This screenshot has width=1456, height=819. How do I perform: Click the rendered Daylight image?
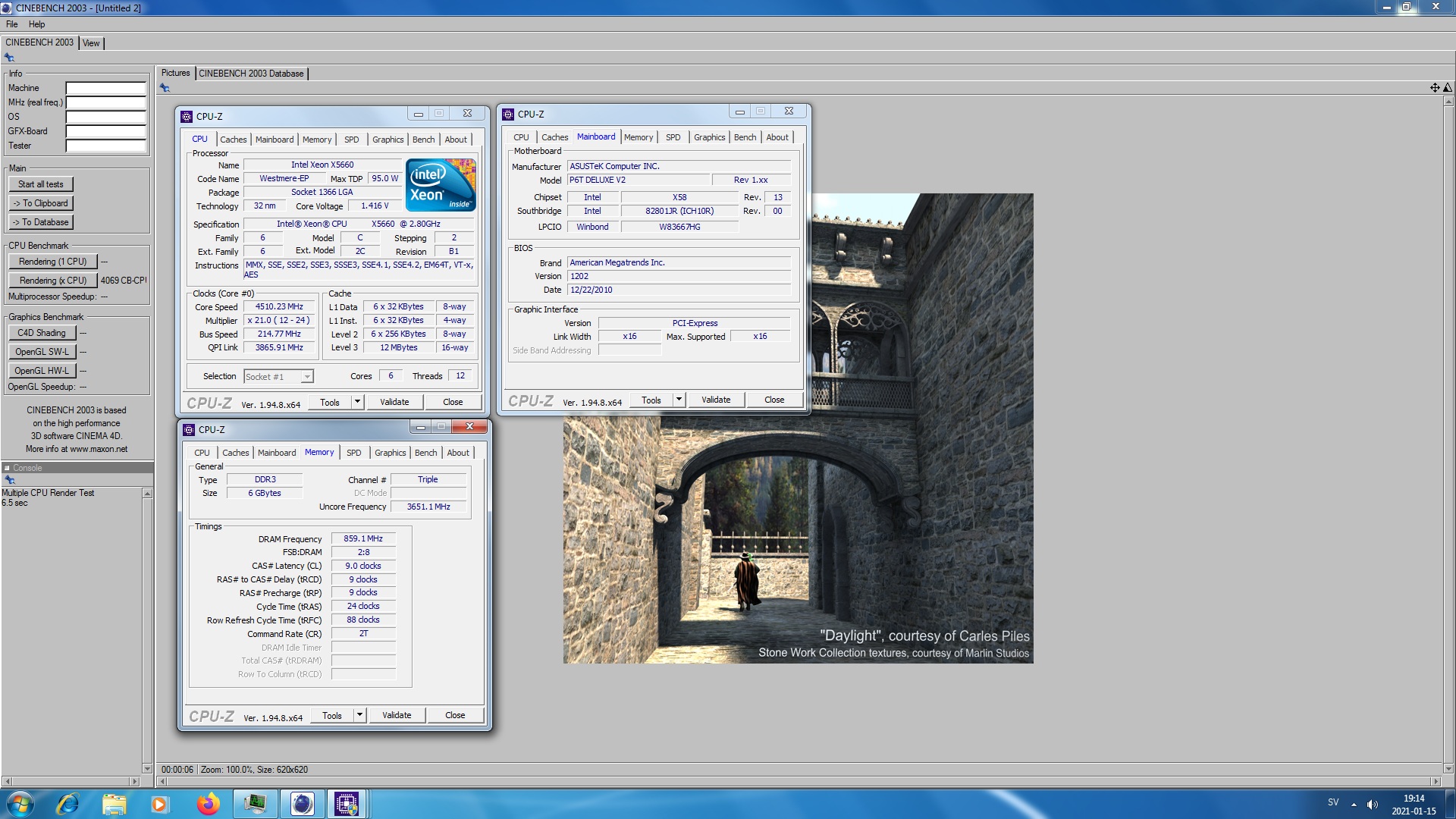[x=798, y=428]
